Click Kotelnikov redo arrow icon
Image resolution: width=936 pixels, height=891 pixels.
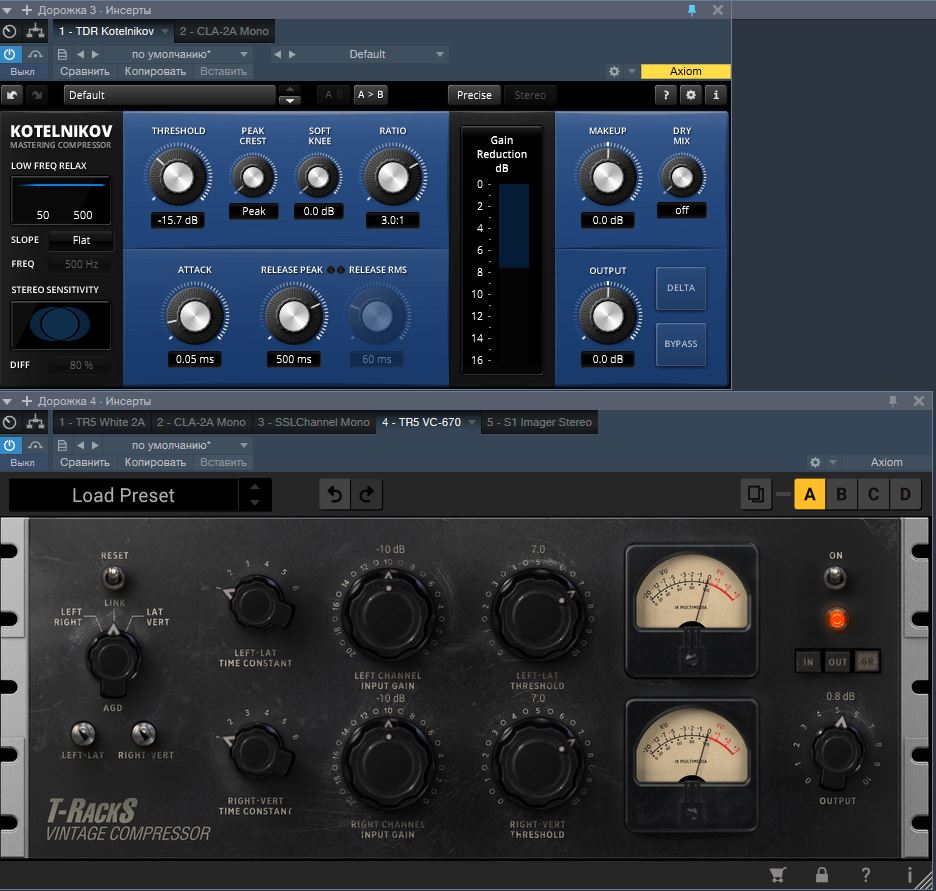37,95
